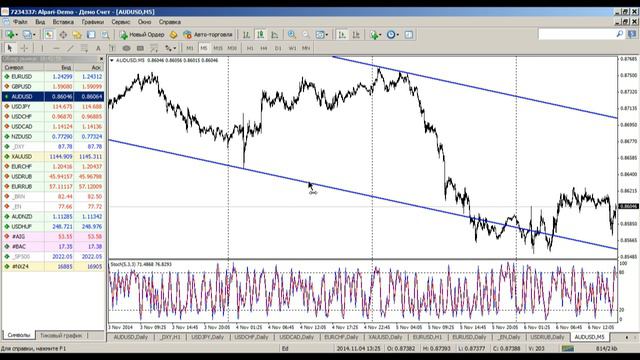640x360 pixels.
Task: Toggle the Data Window icon
Action: [x=63, y=35]
